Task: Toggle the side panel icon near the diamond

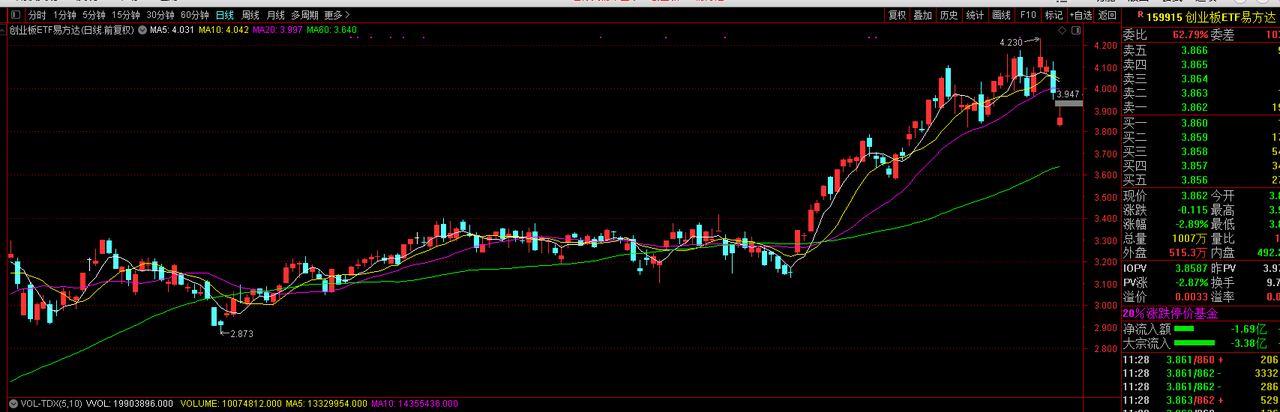Action: coord(1076,30)
